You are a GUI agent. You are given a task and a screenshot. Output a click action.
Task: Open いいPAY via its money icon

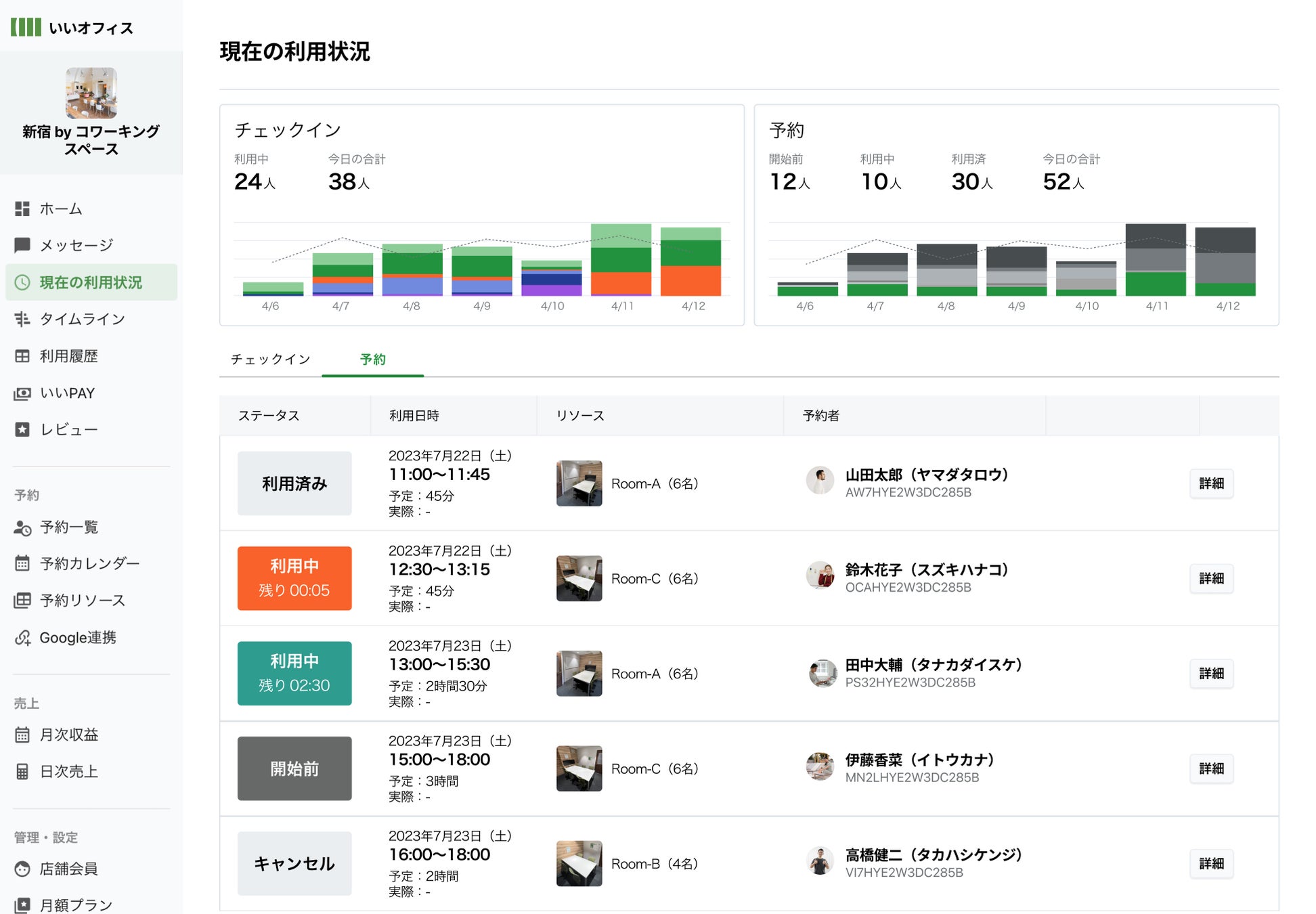click(x=22, y=393)
